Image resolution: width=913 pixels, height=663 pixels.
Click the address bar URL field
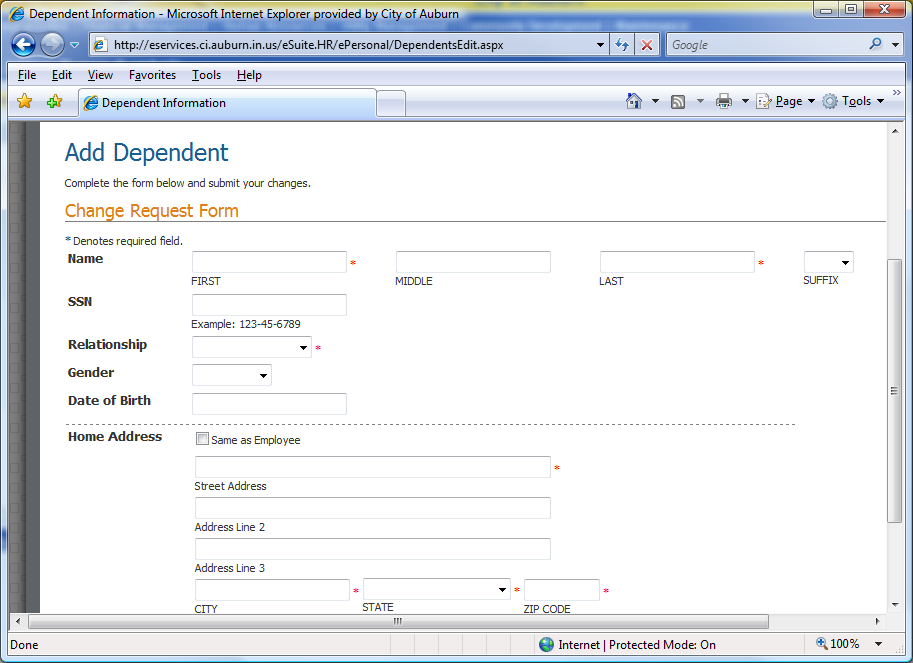point(349,45)
